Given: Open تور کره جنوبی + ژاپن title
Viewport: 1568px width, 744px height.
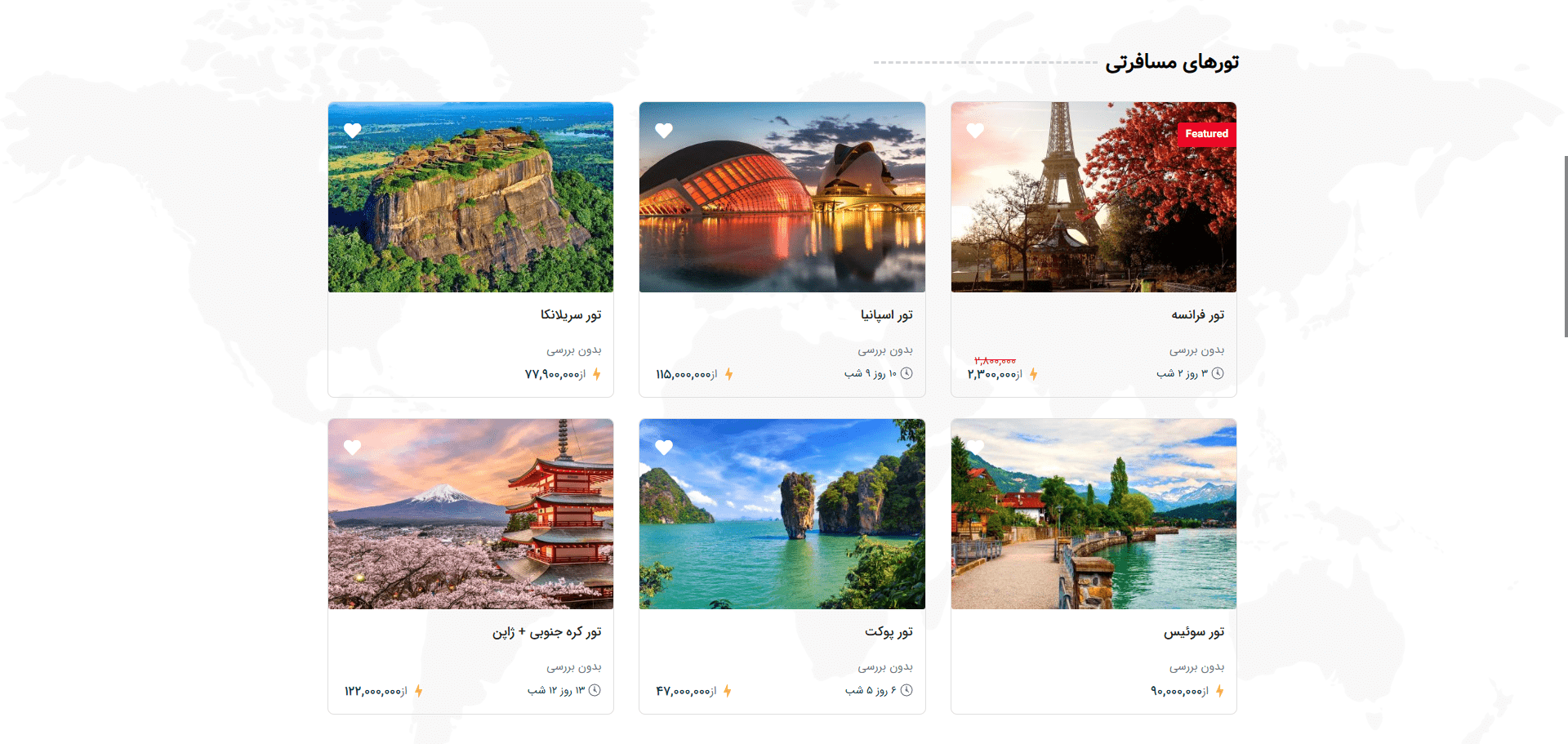Looking at the screenshot, I should pos(546,631).
